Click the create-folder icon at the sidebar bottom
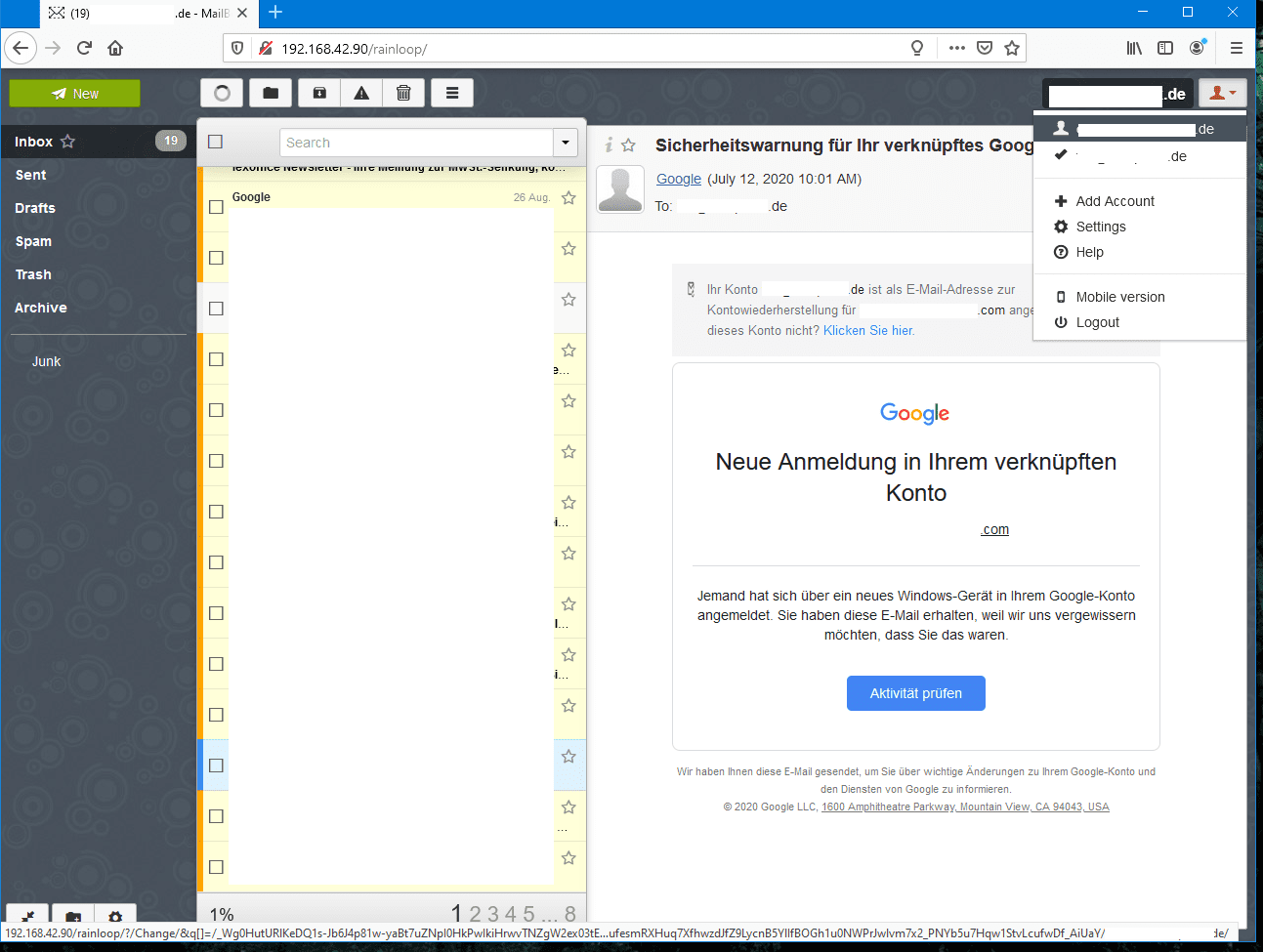 [73, 916]
